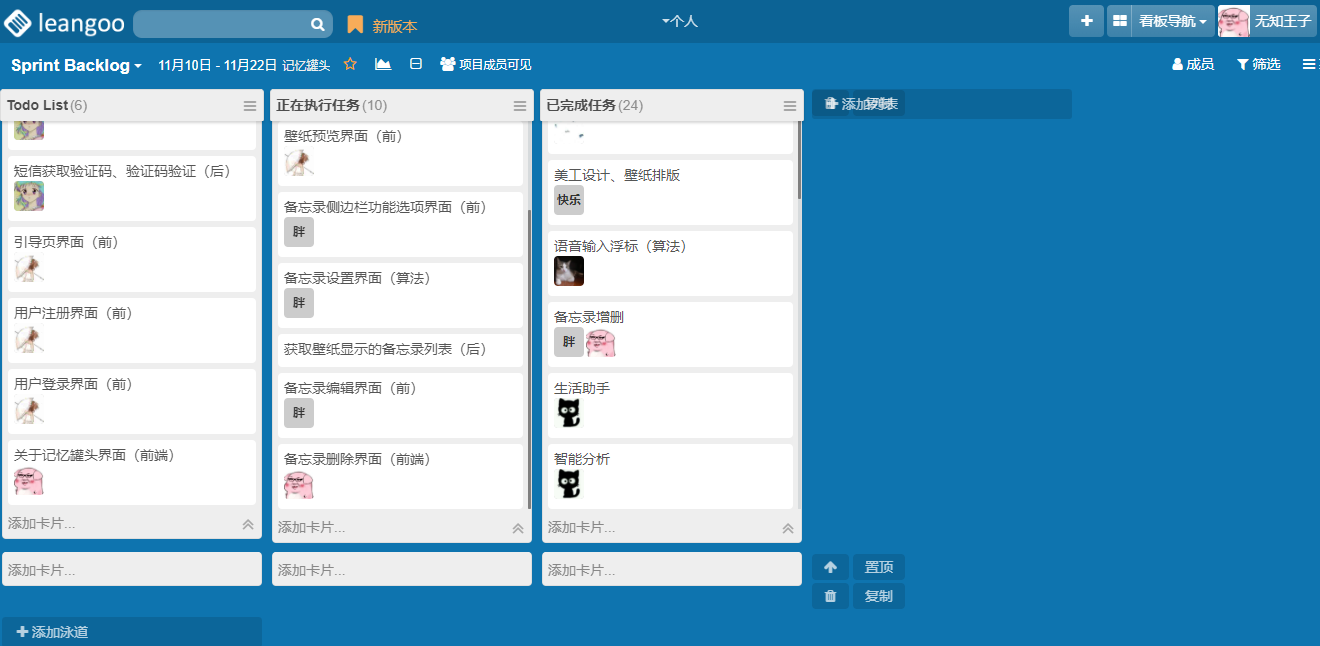Click the trash delete icon
The image size is (1320, 646).
click(830, 596)
